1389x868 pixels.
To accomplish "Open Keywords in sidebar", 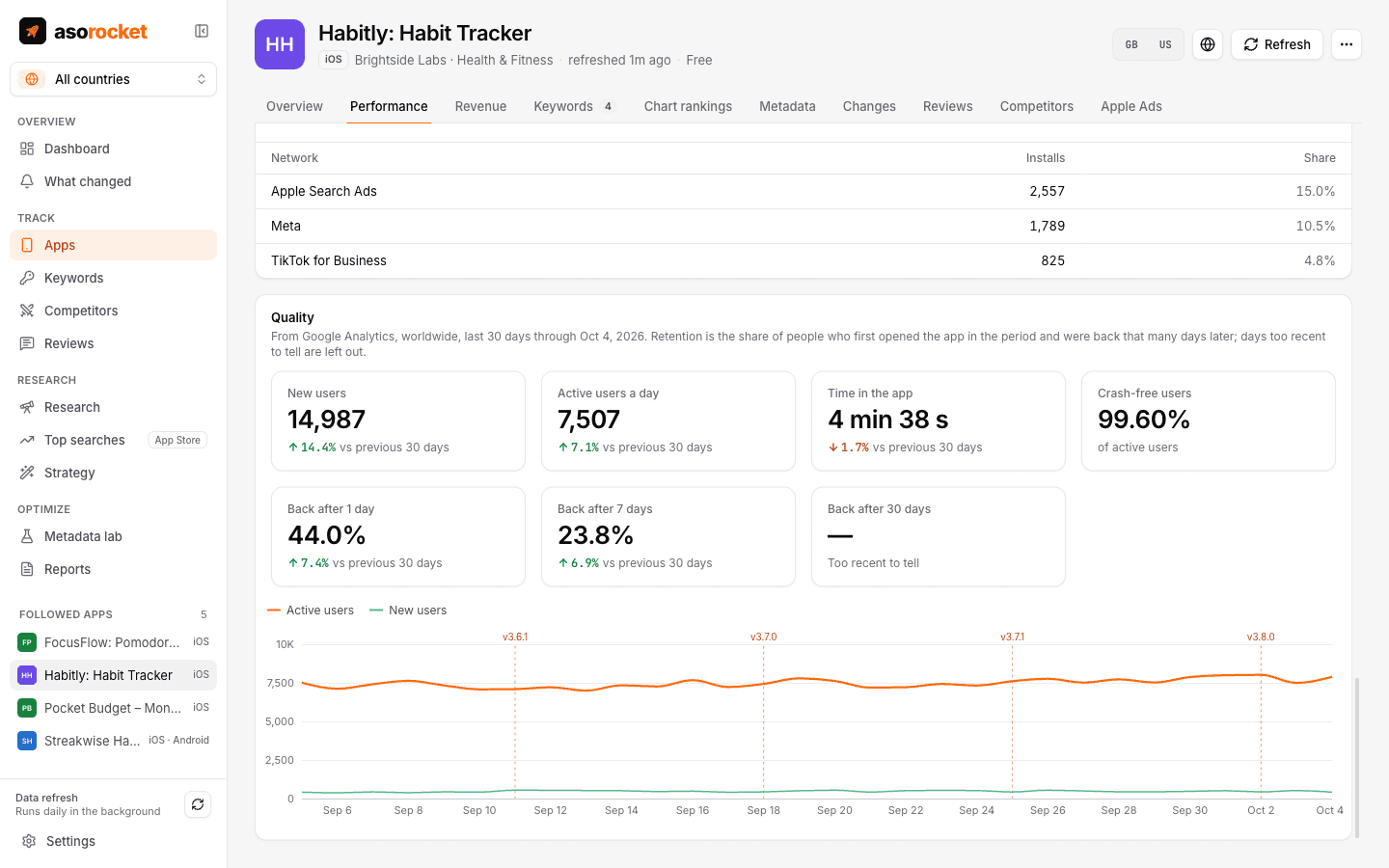I will click(x=113, y=278).
